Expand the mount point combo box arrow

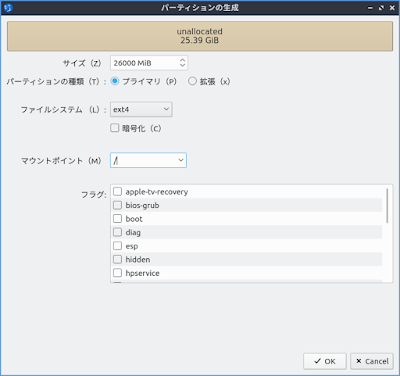181,160
